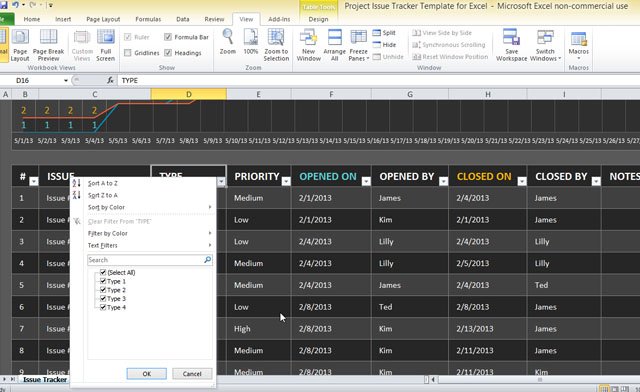Toggle the Formula Bar checkbox
This screenshot has height=392, width=640.
168,37
